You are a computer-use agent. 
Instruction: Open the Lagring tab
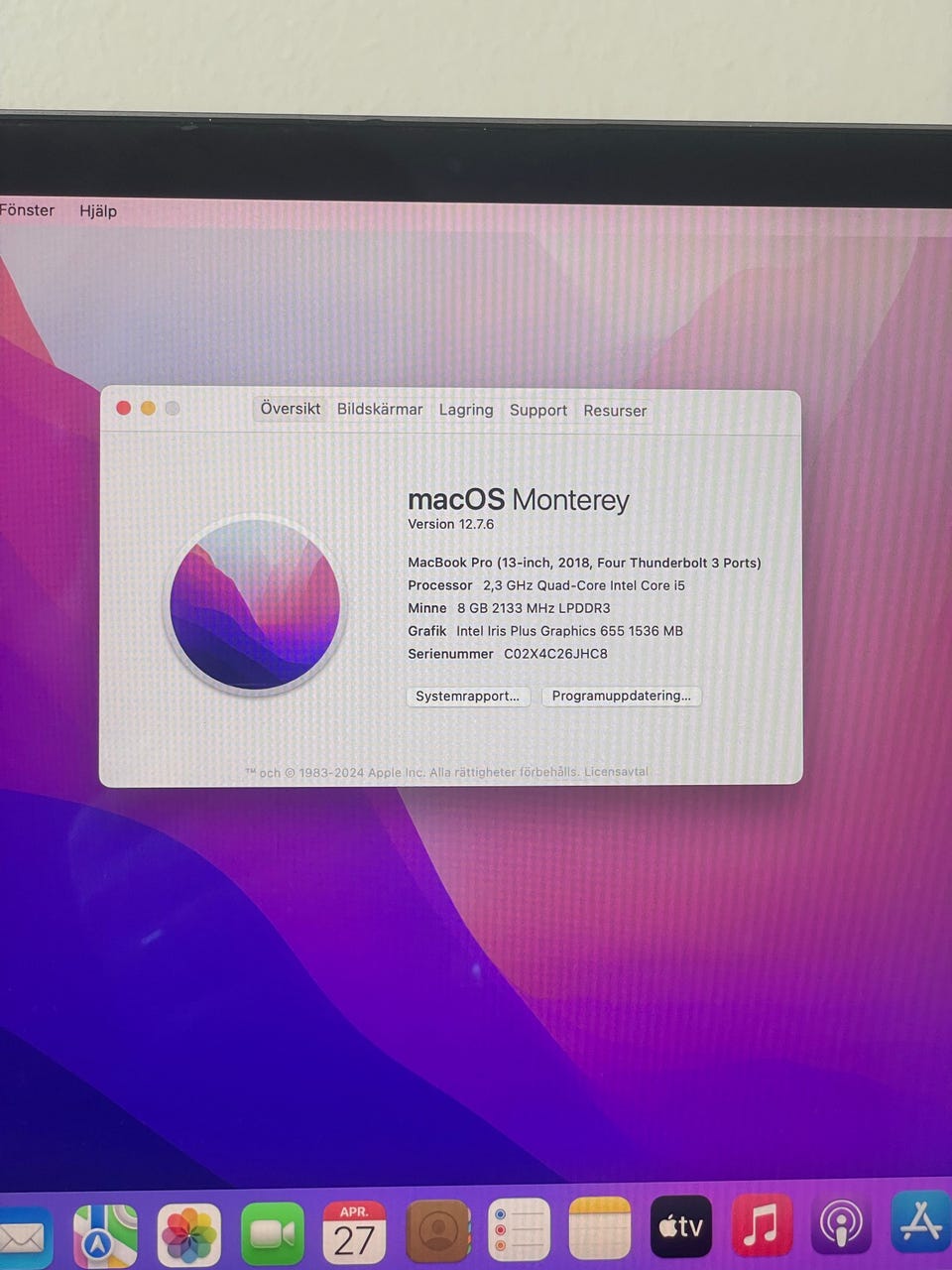[466, 410]
